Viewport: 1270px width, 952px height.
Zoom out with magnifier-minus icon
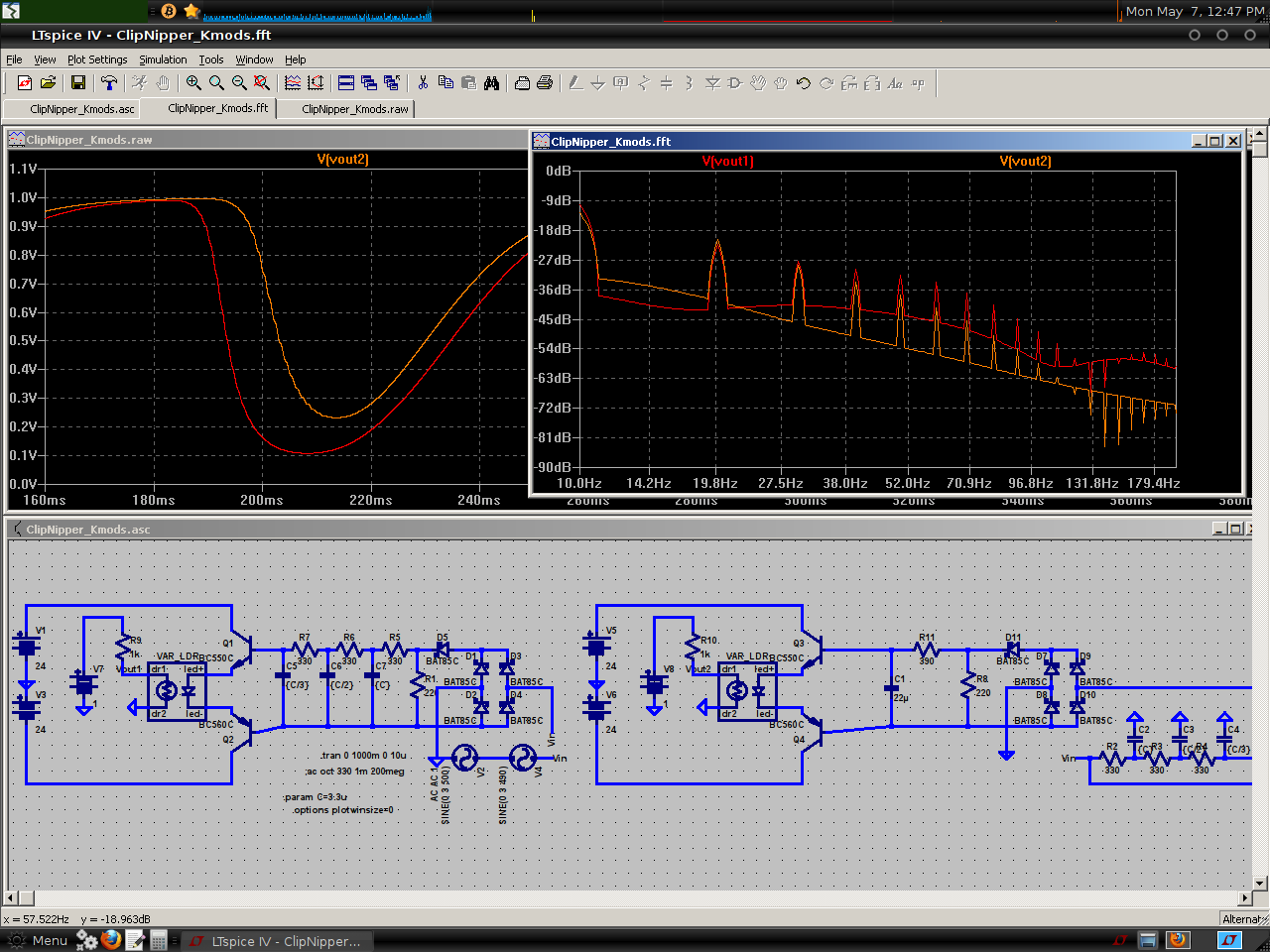tap(239, 83)
